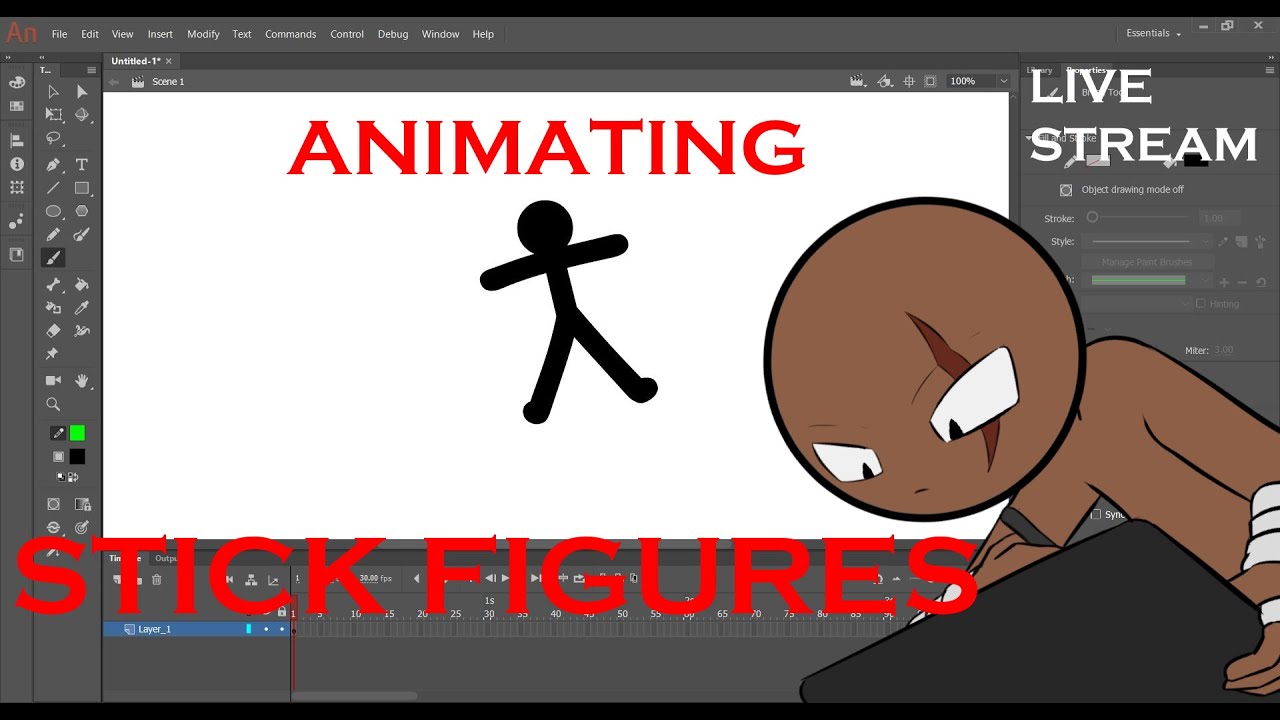Toggle object drawing mode in Tools panel
Viewport: 1280px width, 720px height.
click(x=54, y=504)
